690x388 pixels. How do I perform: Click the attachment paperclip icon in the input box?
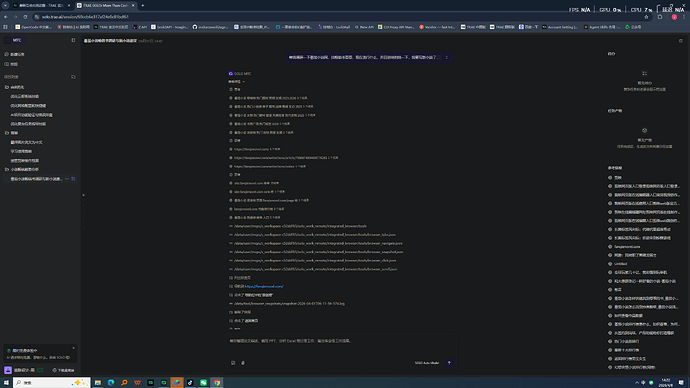[243, 363]
